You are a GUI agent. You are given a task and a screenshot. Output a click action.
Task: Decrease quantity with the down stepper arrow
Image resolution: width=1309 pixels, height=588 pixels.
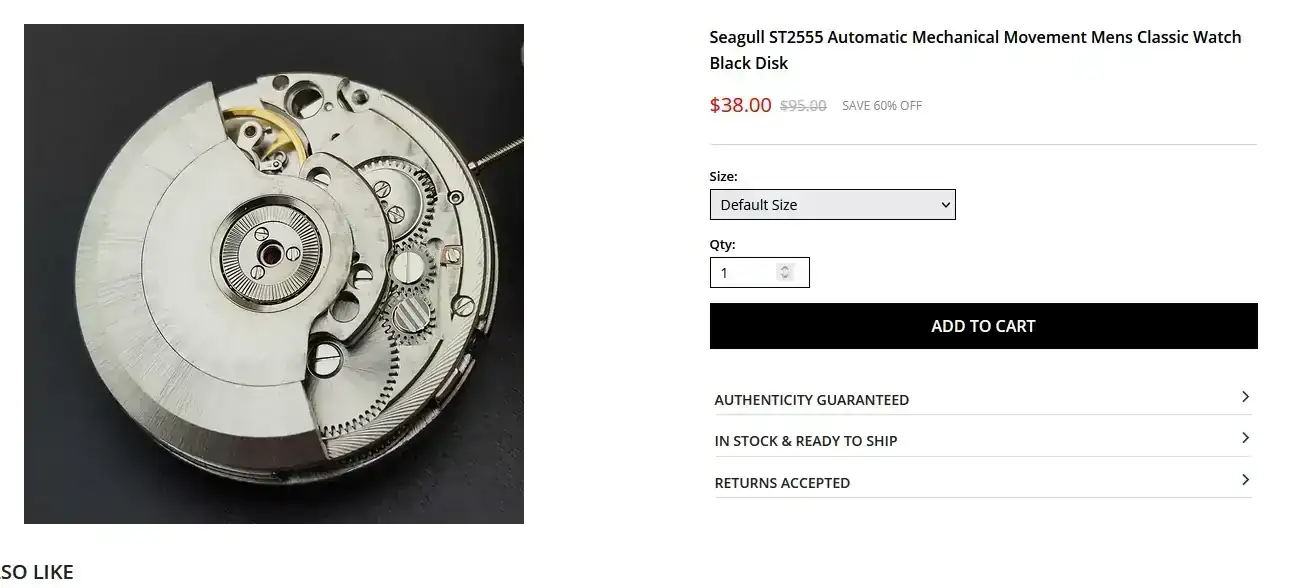tap(785, 277)
